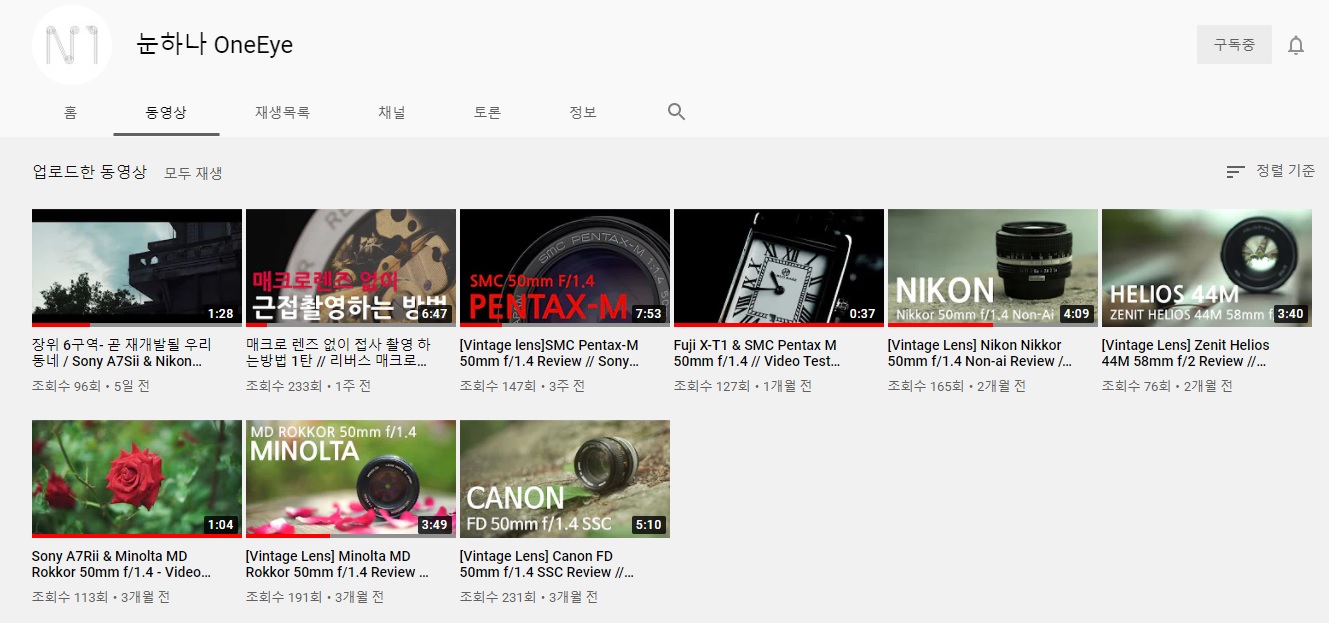The width and height of the screenshot is (1329, 623).
Task: Click title [Vintage Lens] Canon FD 50mm
Action: 547,564
